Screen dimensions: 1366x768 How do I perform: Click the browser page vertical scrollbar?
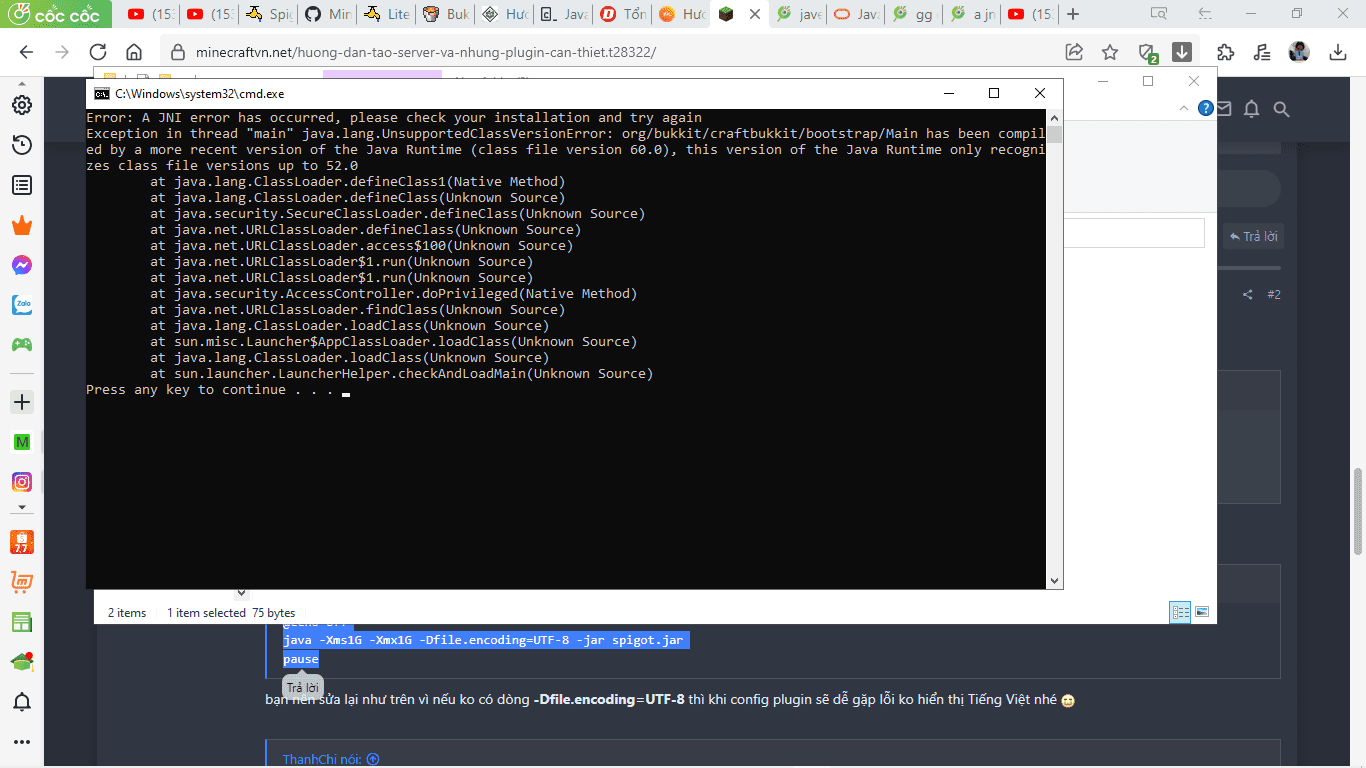[1357, 511]
